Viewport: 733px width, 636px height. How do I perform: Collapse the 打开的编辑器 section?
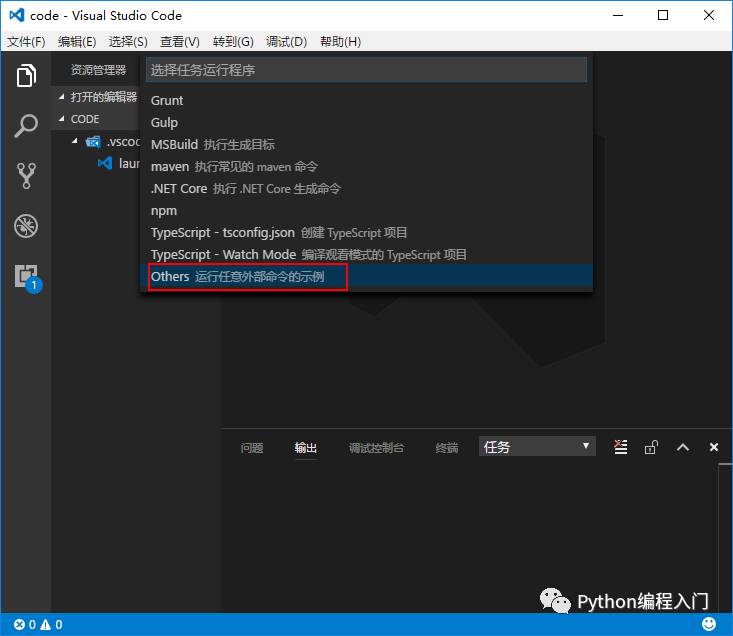coord(62,97)
